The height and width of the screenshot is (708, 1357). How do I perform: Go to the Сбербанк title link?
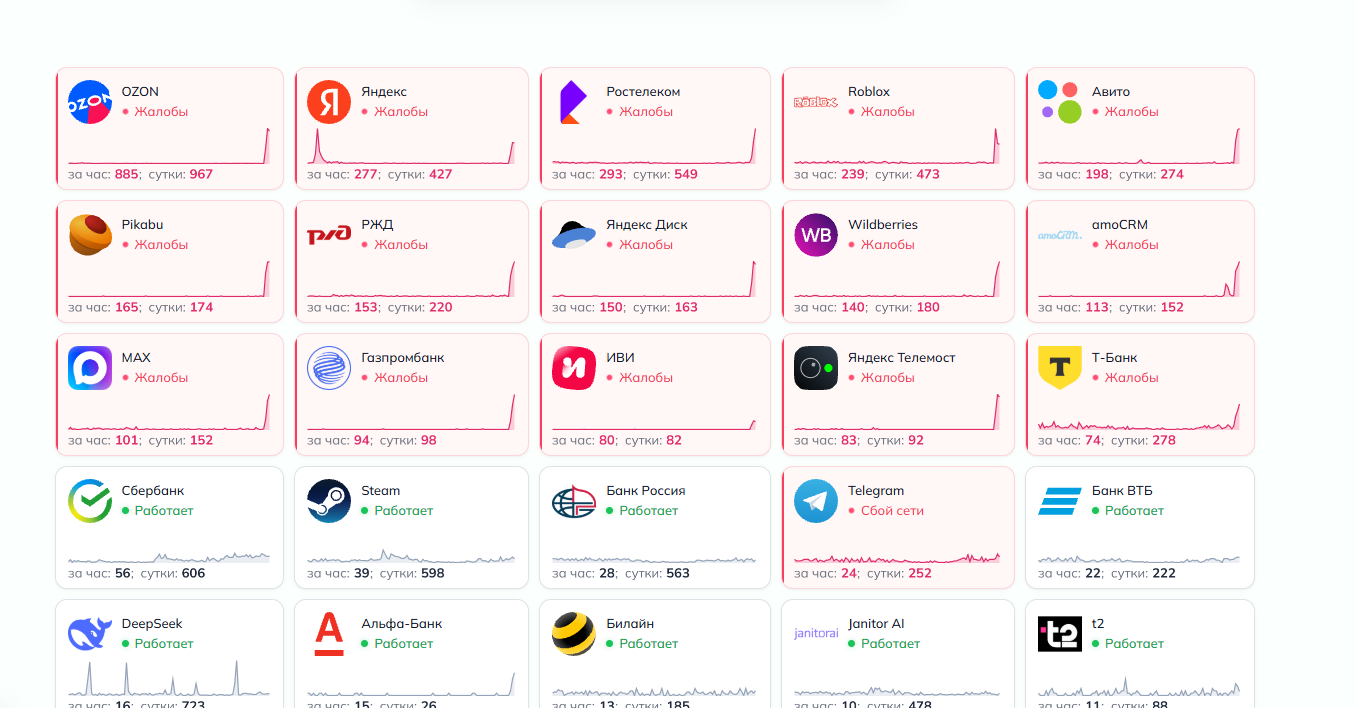coord(153,490)
